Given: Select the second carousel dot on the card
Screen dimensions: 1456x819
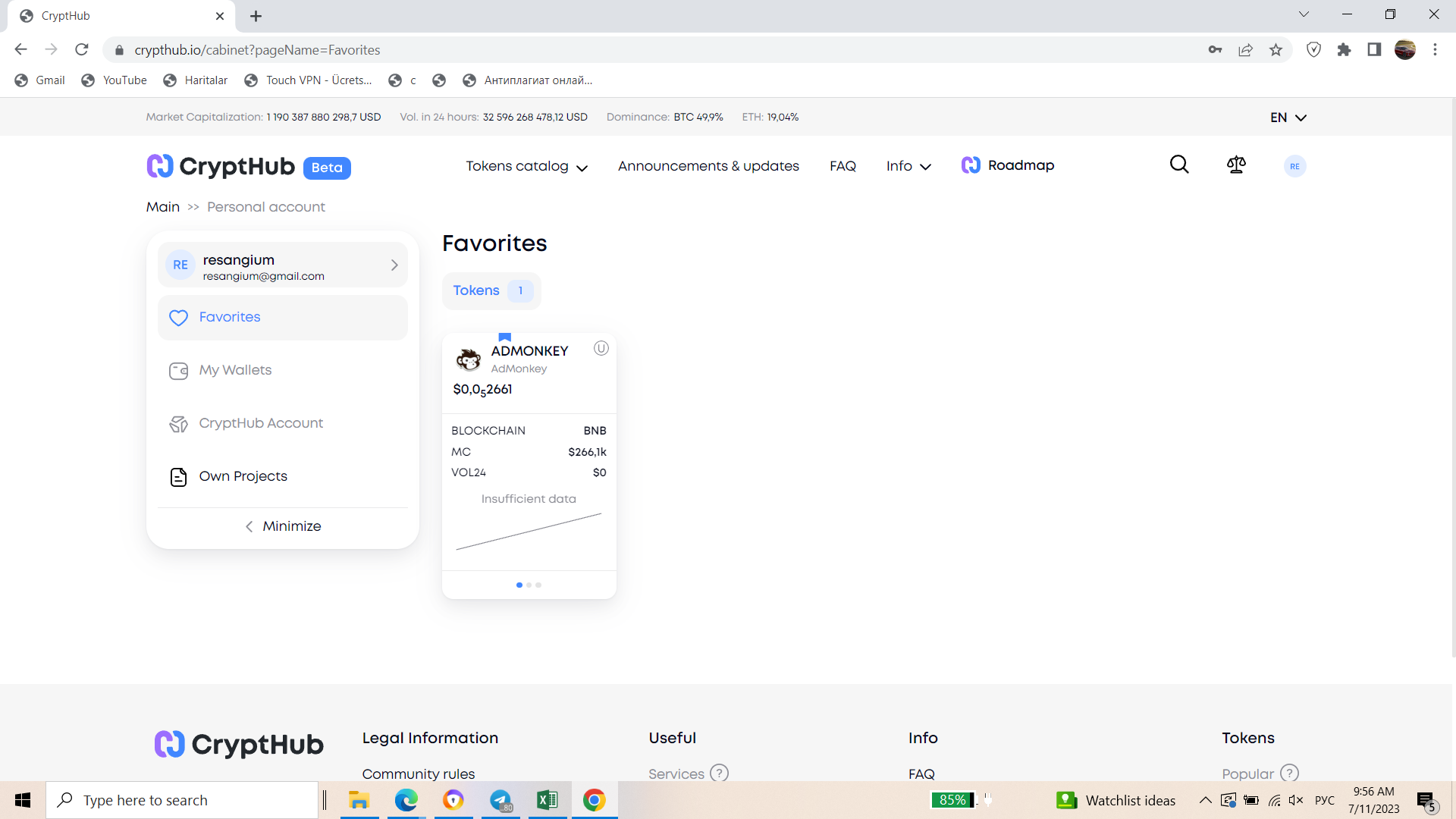Looking at the screenshot, I should pos(529,585).
